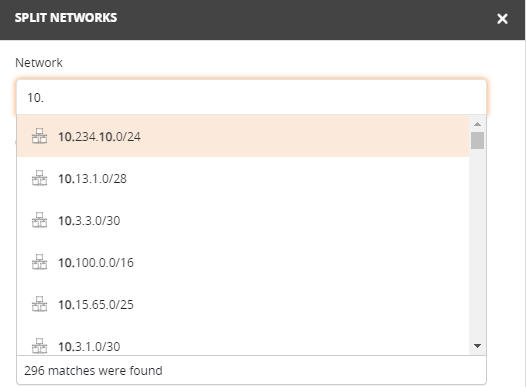Pick the 10.3.3.0/30 network entry

coord(243,220)
